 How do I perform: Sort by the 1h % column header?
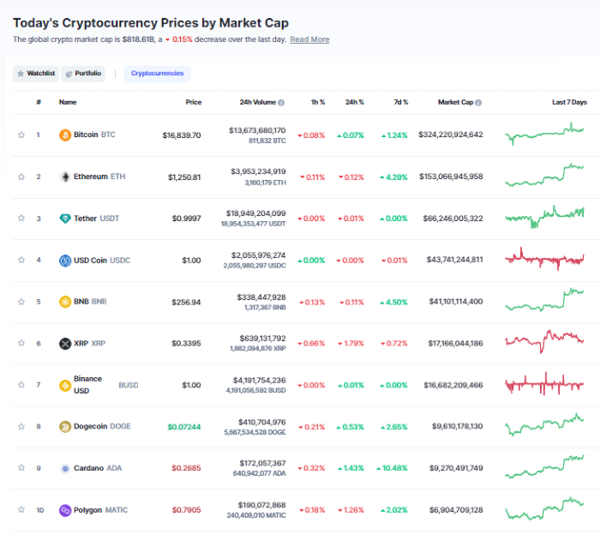pyautogui.click(x=318, y=102)
